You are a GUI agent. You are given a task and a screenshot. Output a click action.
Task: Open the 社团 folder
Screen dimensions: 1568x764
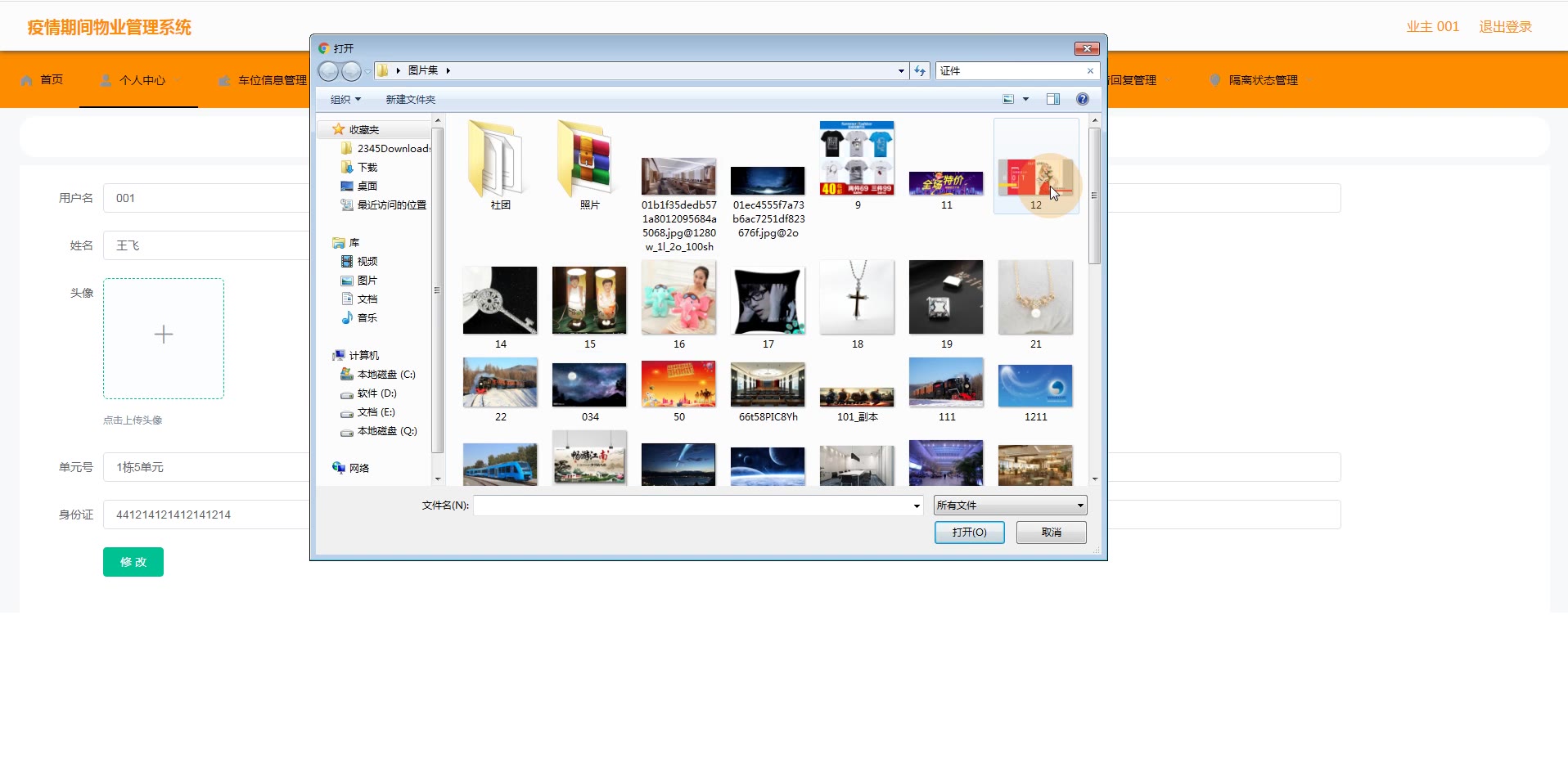click(500, 164)
